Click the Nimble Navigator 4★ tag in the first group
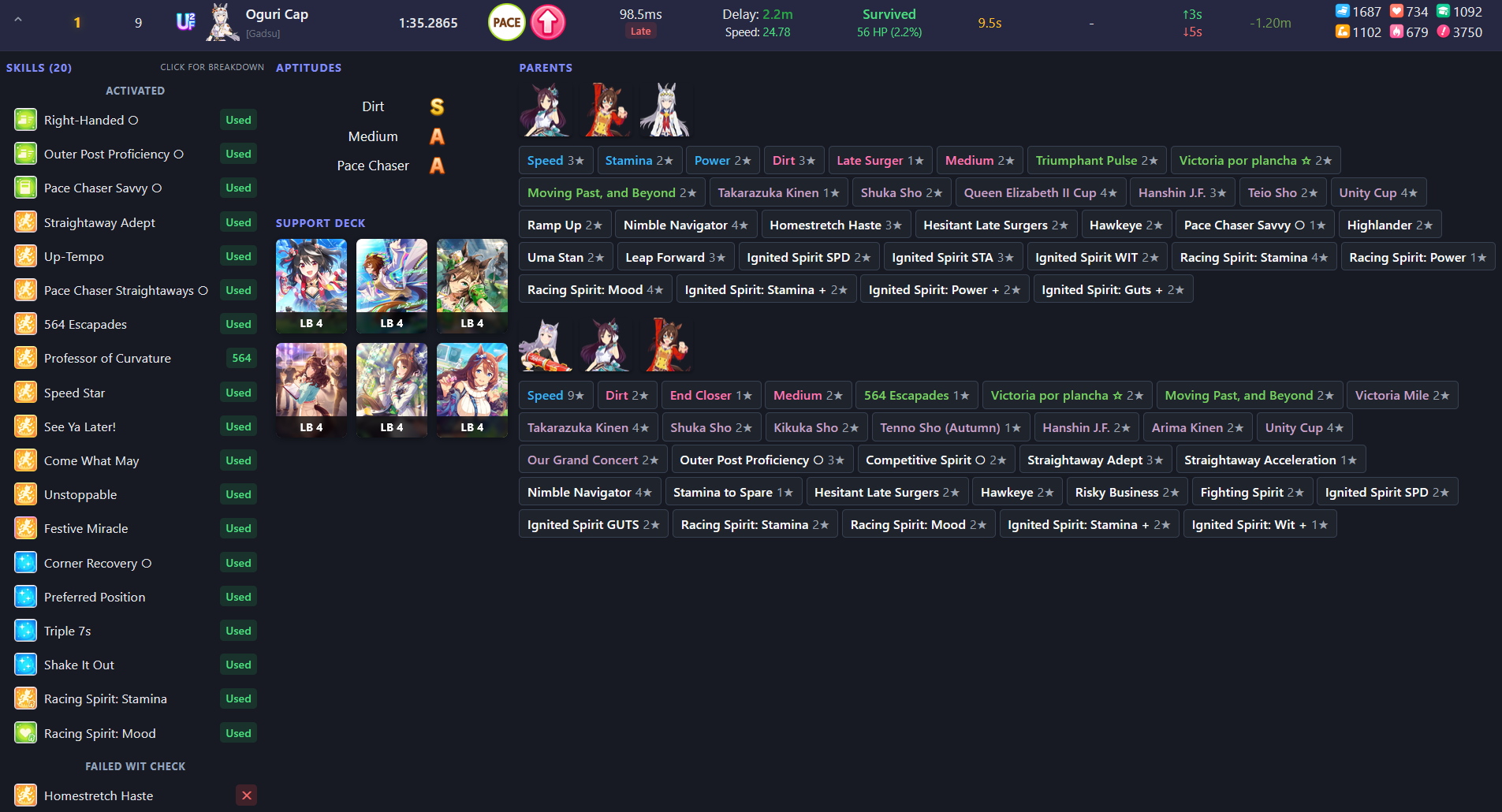The image size is (1502, 812). [x=686, y=225]
